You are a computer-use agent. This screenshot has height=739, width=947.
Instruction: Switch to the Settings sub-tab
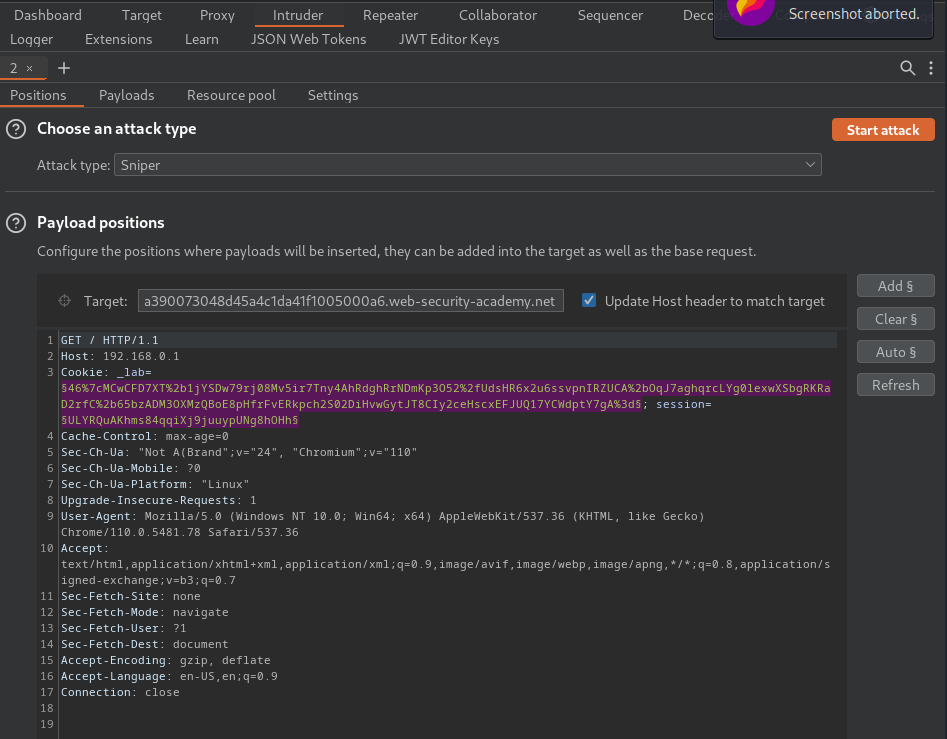tap(333, 95)
